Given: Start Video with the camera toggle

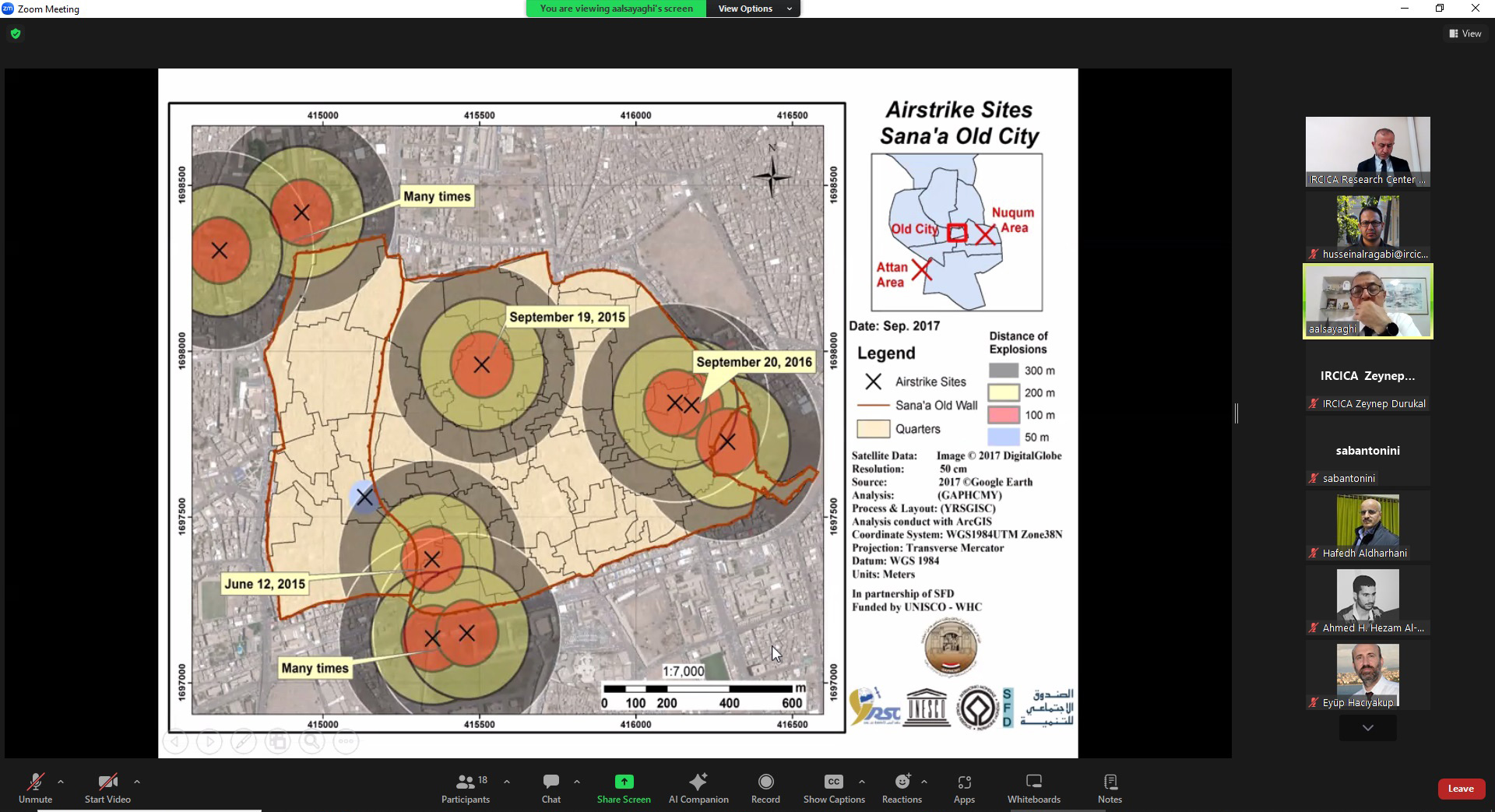Looking at the screenshot, I should click(107, 788).
